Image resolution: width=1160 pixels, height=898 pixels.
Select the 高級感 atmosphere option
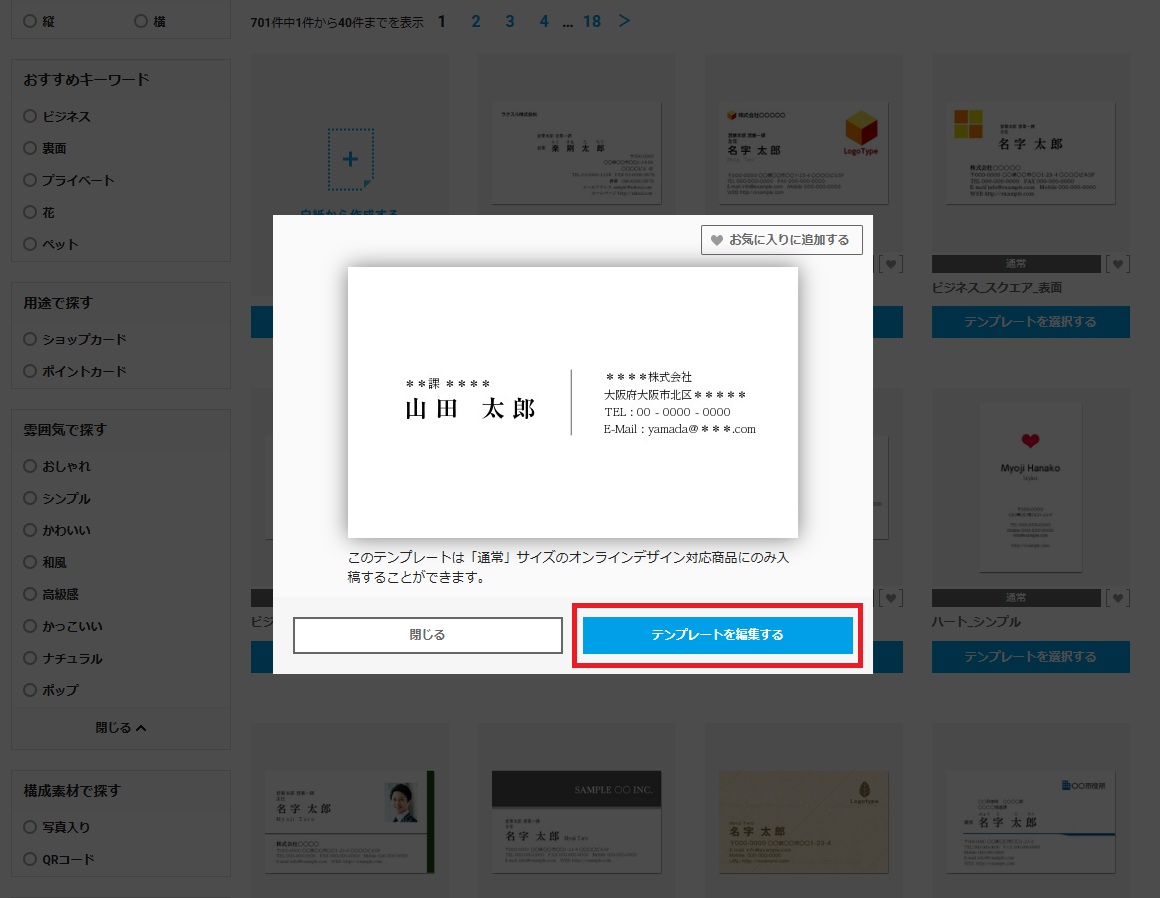[x=30, y=594]
